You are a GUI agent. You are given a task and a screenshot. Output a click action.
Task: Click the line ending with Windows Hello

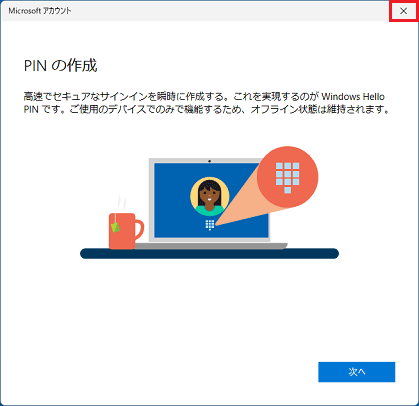204,97
